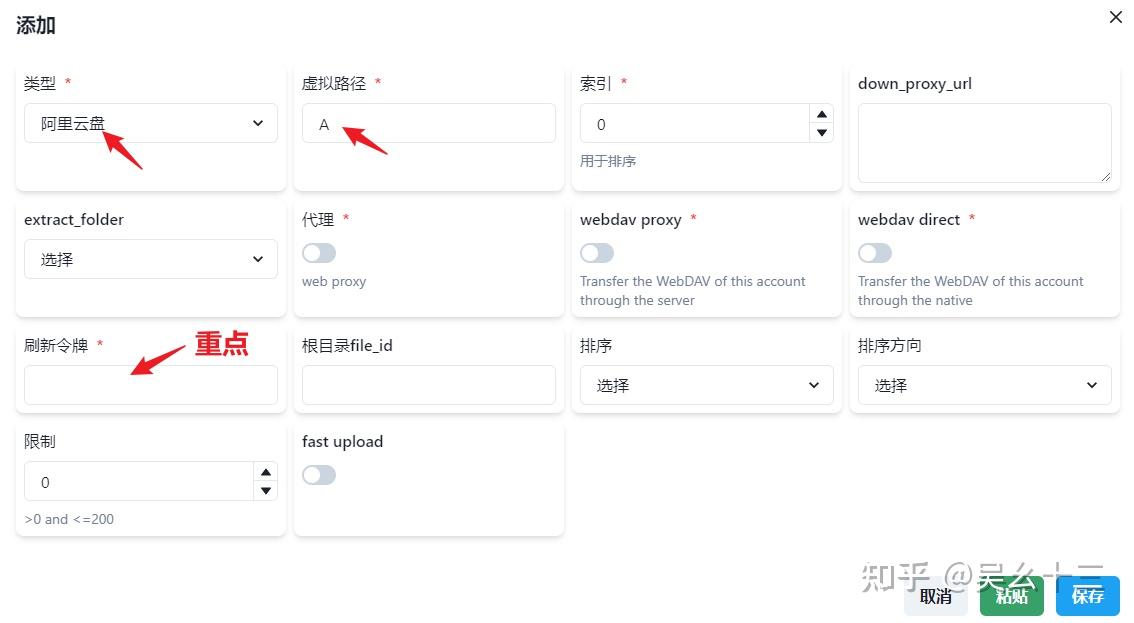
Task: Decrease the 限制 value with down arrow
Action: (x=266, y=491)
